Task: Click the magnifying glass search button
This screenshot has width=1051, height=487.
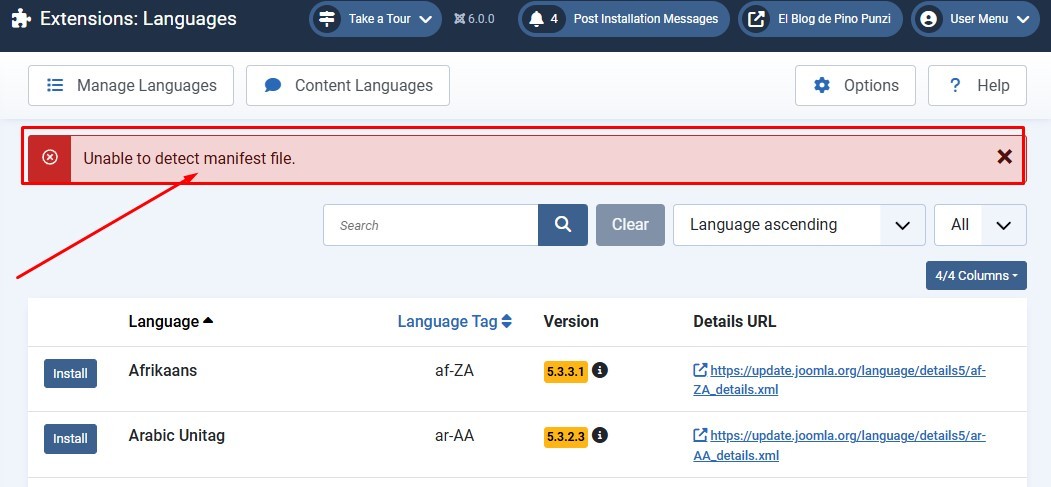Action: click(x=563, y=225)
